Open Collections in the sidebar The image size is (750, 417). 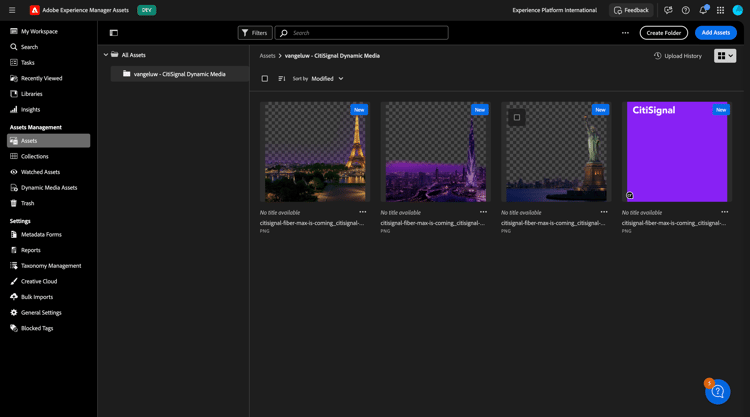click(35, 156)
